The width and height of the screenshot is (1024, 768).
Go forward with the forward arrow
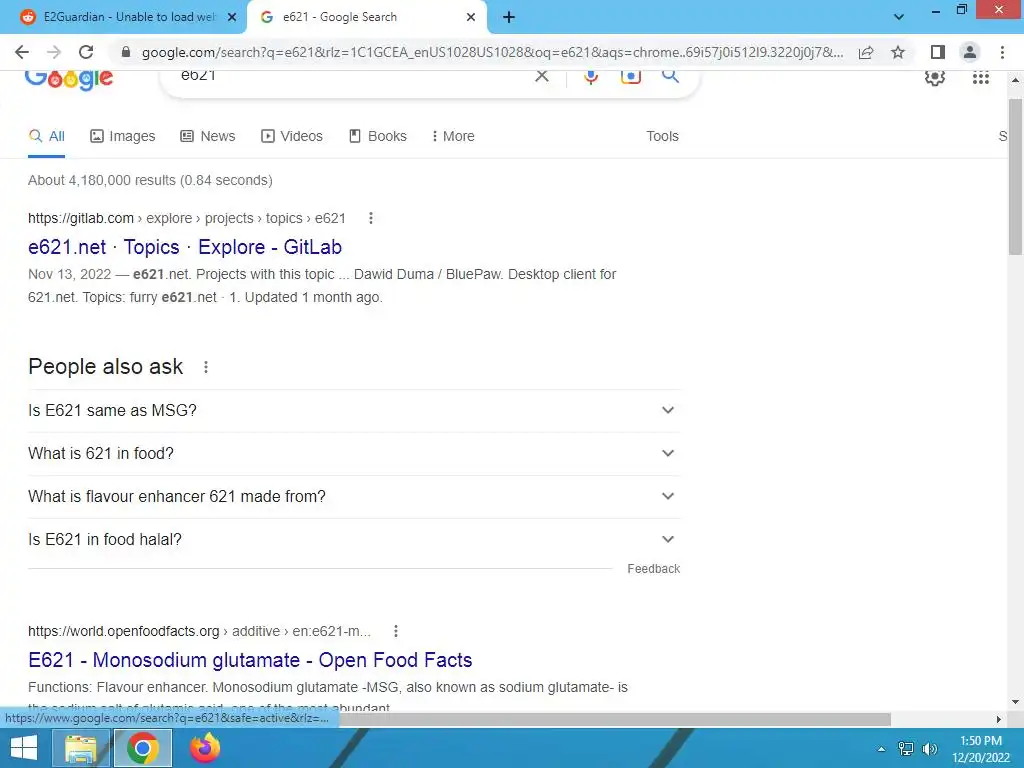(54, 52)
